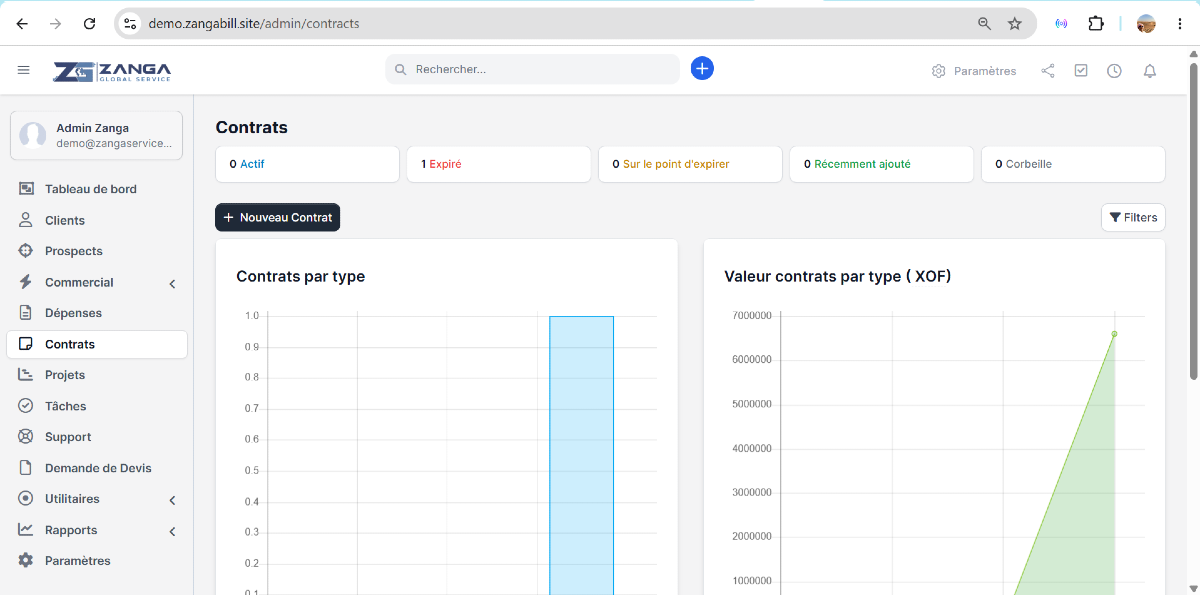Filter by Actif contracts
This screenshot has height=595, width=1200.
307,164
